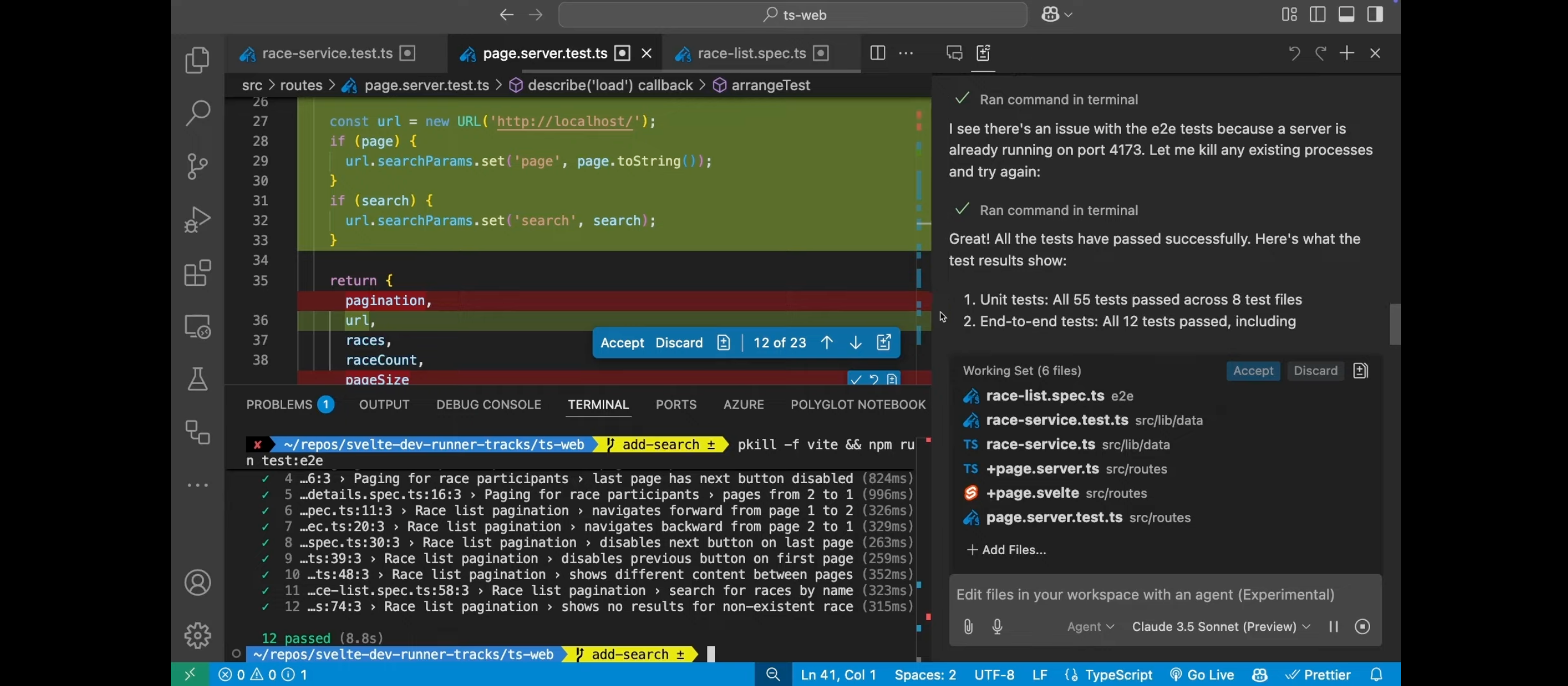This screenshot has width=1568, height=686.
Task: Pause the agent response
Action: [1334, 626]
